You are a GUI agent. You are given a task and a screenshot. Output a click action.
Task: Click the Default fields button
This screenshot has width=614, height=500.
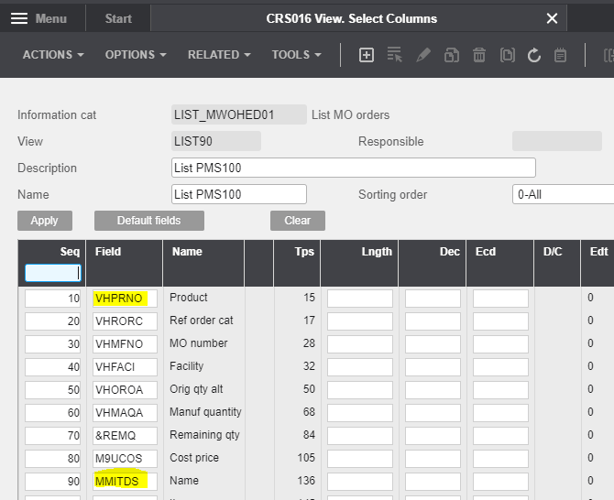click(x=149, y=220)
